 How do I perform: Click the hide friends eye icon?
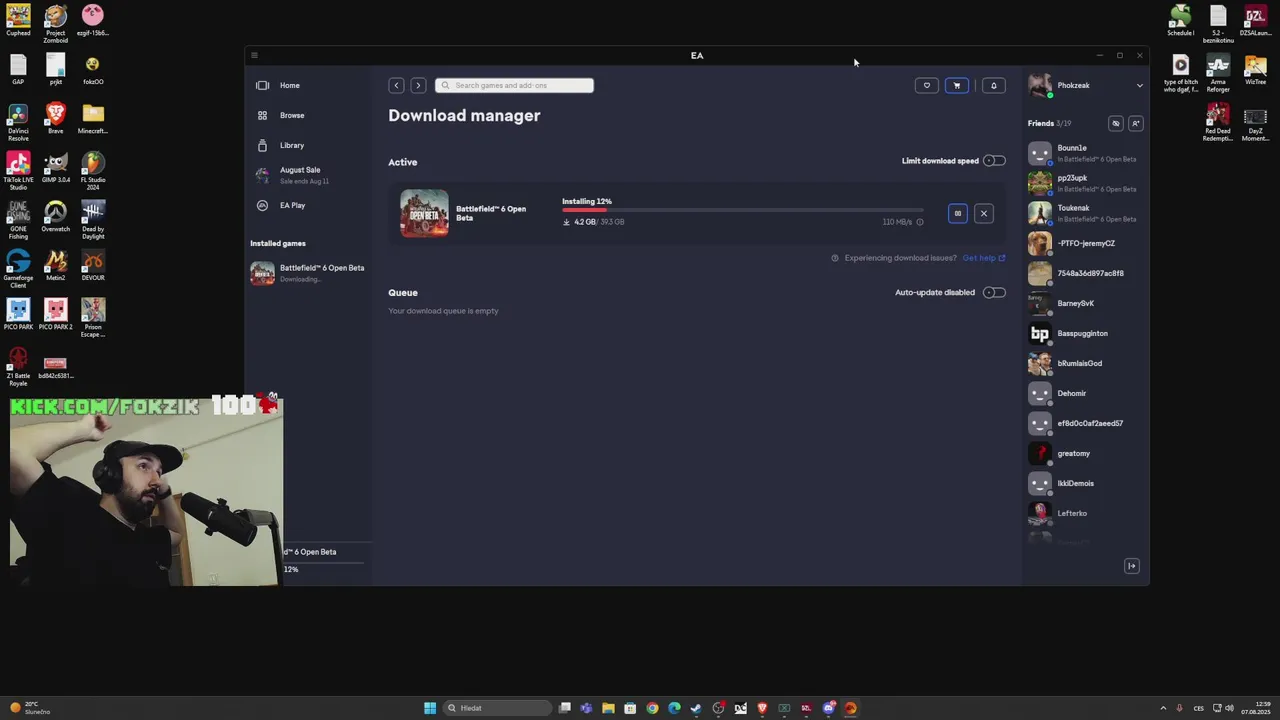1116,124
